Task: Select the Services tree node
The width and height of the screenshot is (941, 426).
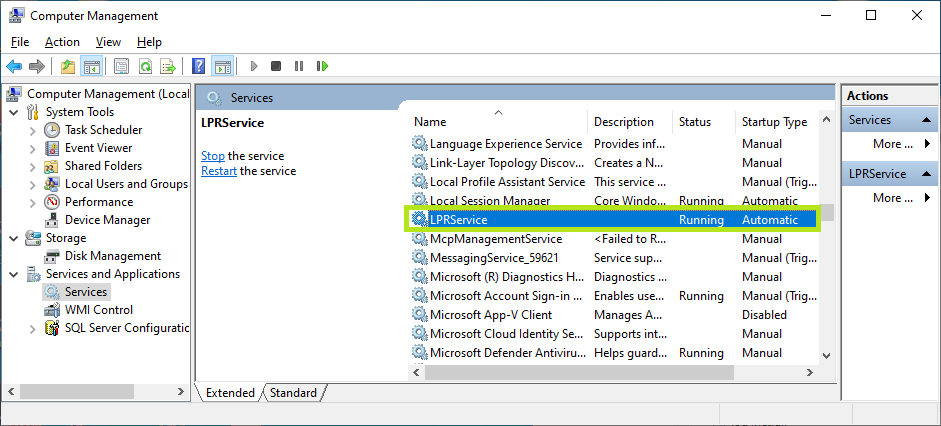Action: (x=86, y=292)
